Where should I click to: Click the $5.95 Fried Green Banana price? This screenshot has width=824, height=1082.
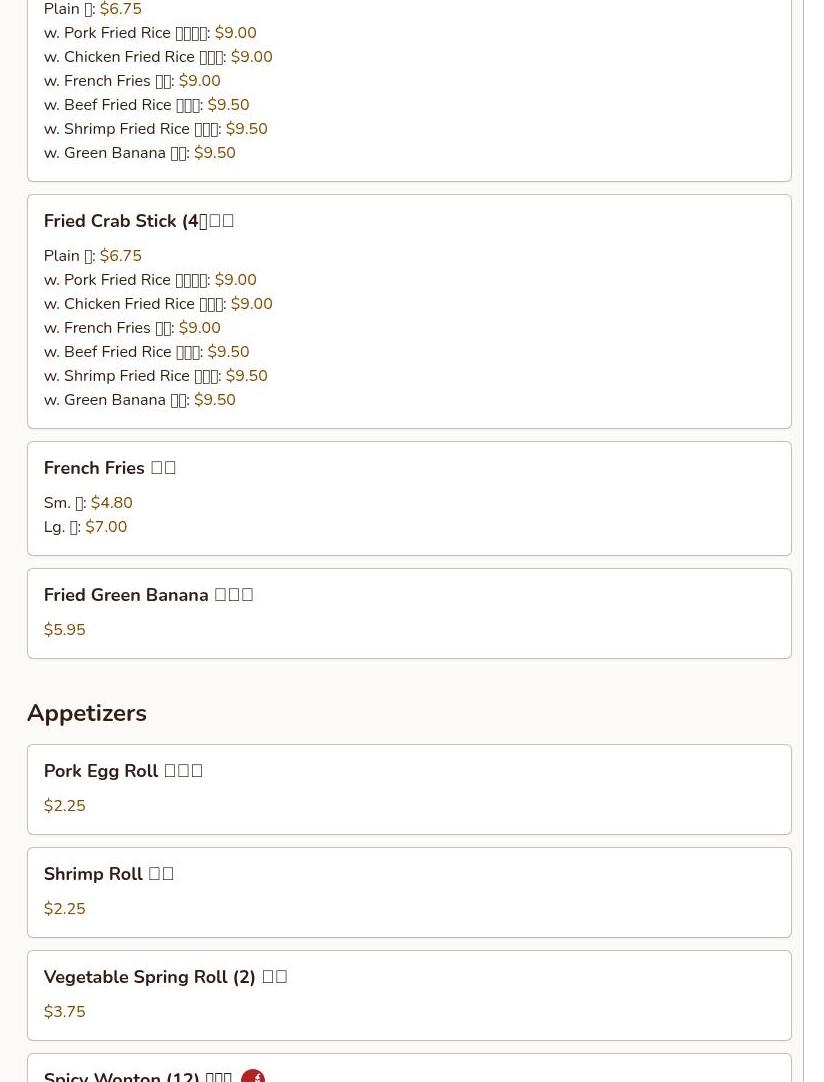(x=65, y=630)
